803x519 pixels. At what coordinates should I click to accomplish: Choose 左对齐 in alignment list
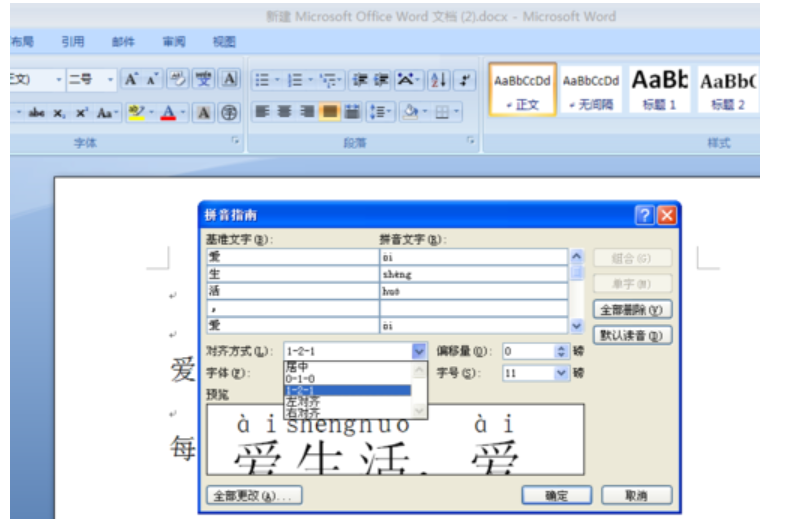click(348, 402)
